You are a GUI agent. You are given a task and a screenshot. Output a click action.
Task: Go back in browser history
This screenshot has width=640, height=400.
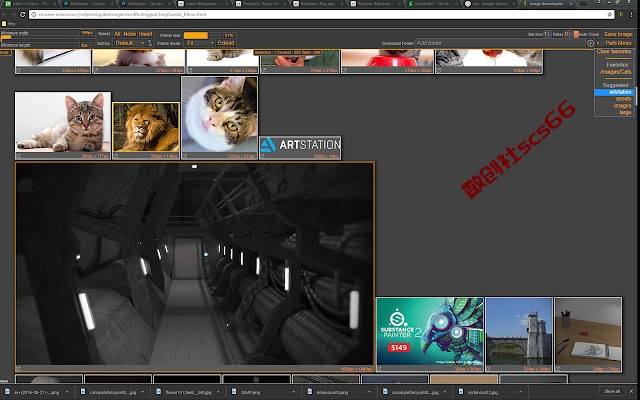(x=4, y=15)
